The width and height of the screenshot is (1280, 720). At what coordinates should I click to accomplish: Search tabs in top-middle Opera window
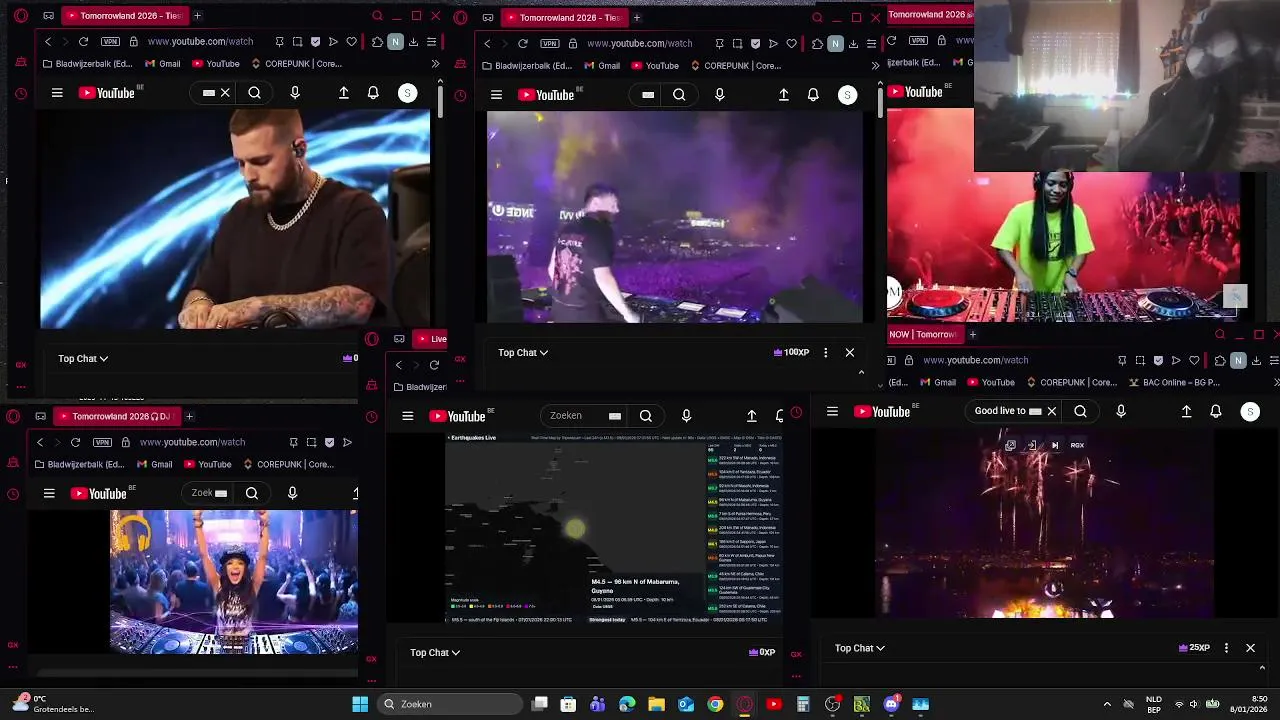pyautogui.click(x=818, y=17)
